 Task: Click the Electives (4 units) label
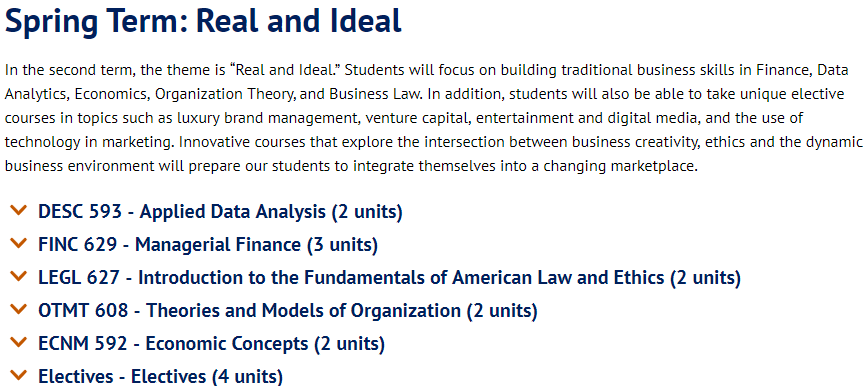point(207,377)
